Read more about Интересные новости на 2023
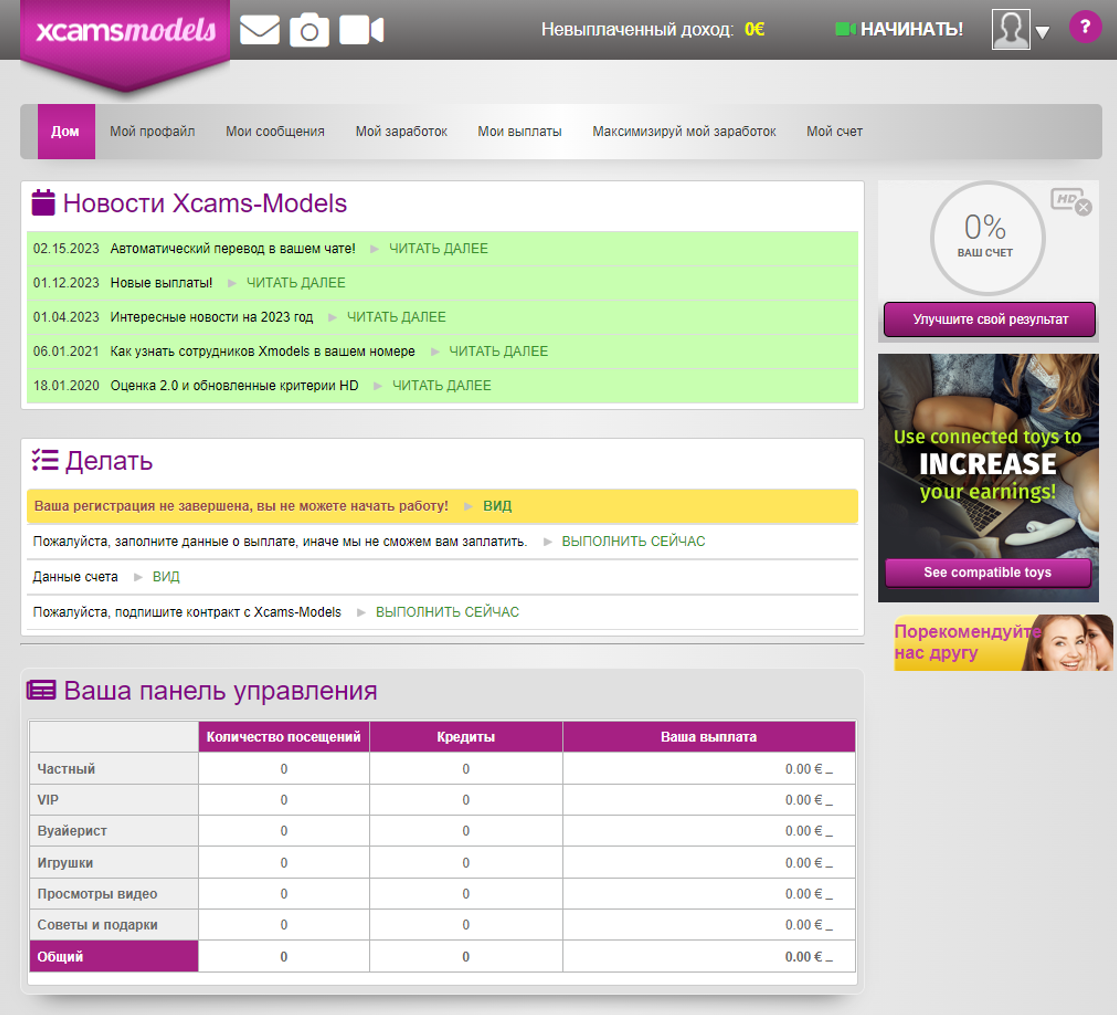The image size is (1117, 1015). click(396, 317)
